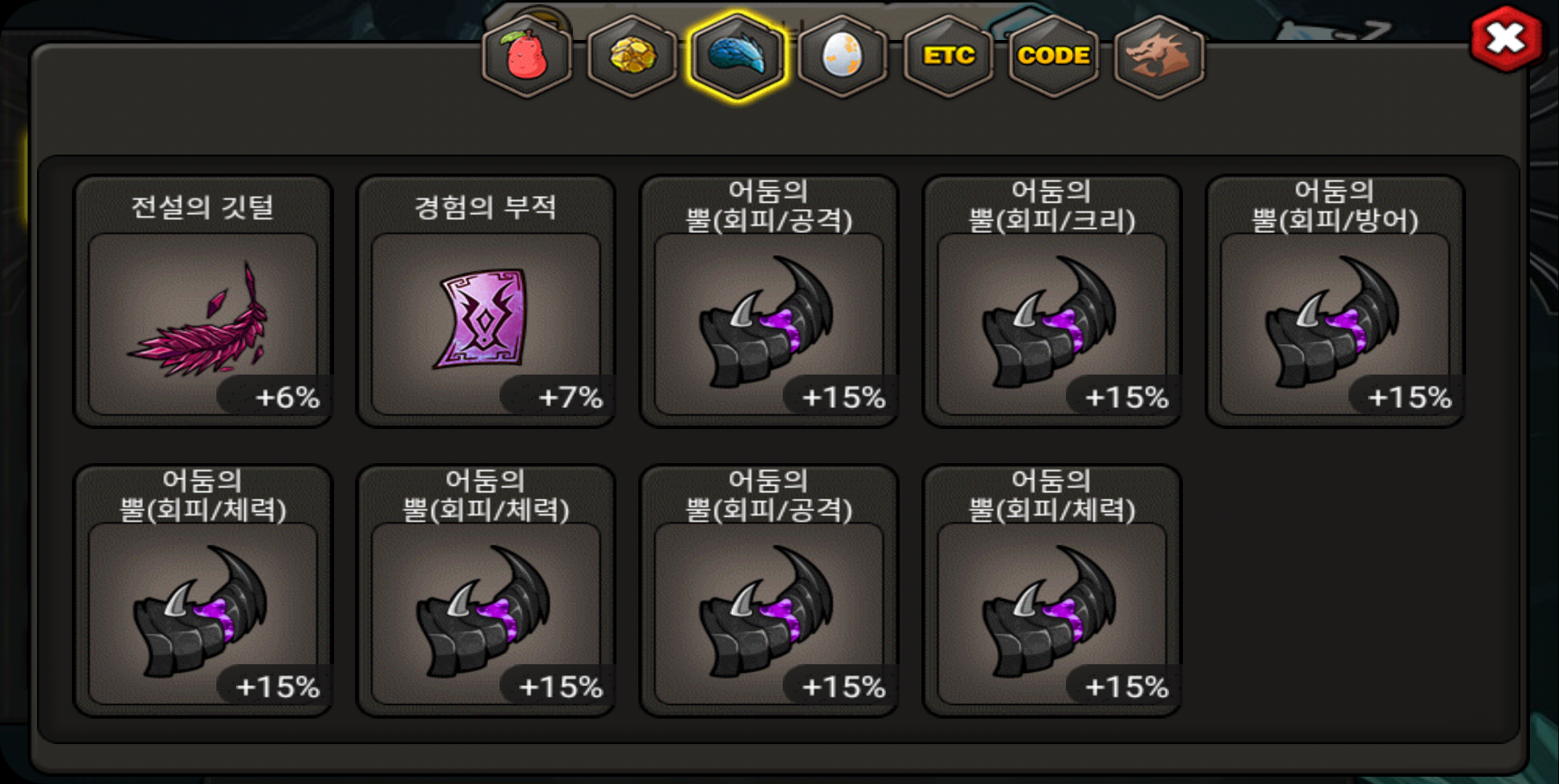Switch to the CODE tab
This screenshot has height=784, width=1559.
coord(1054,55)
